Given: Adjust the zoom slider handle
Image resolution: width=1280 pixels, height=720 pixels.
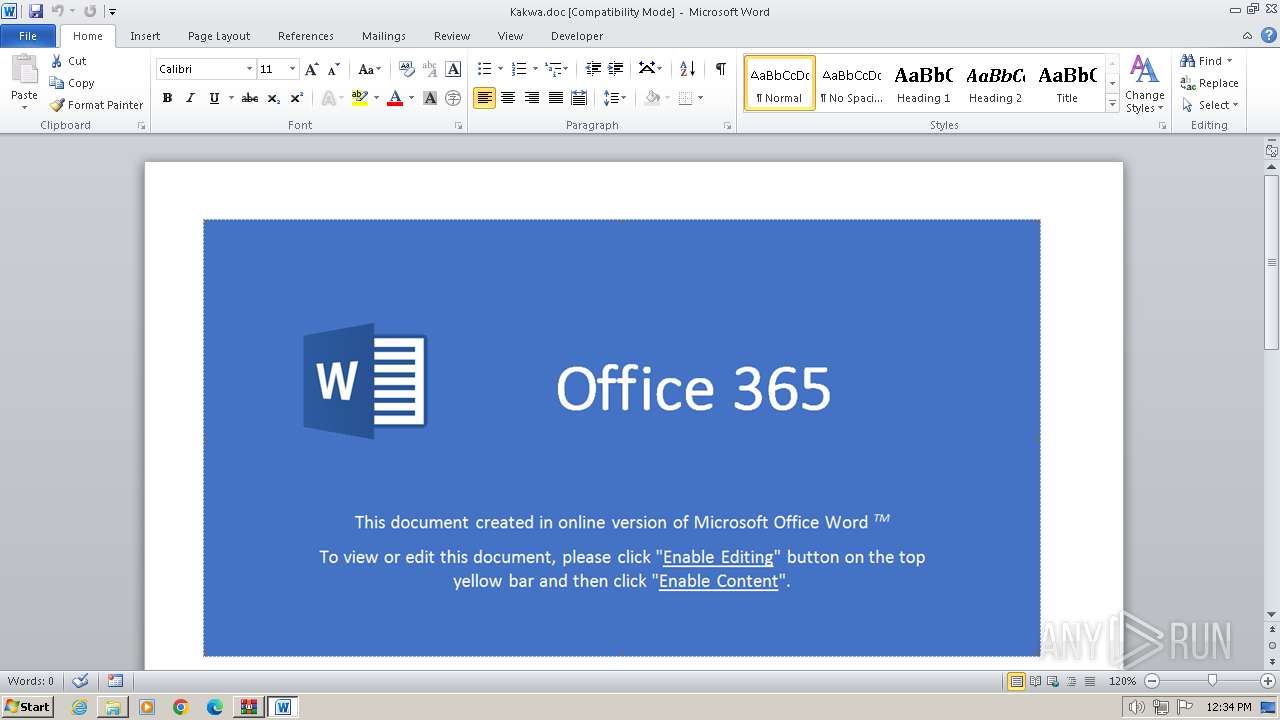Looking at the screenshot, I should pos(1212,681).
